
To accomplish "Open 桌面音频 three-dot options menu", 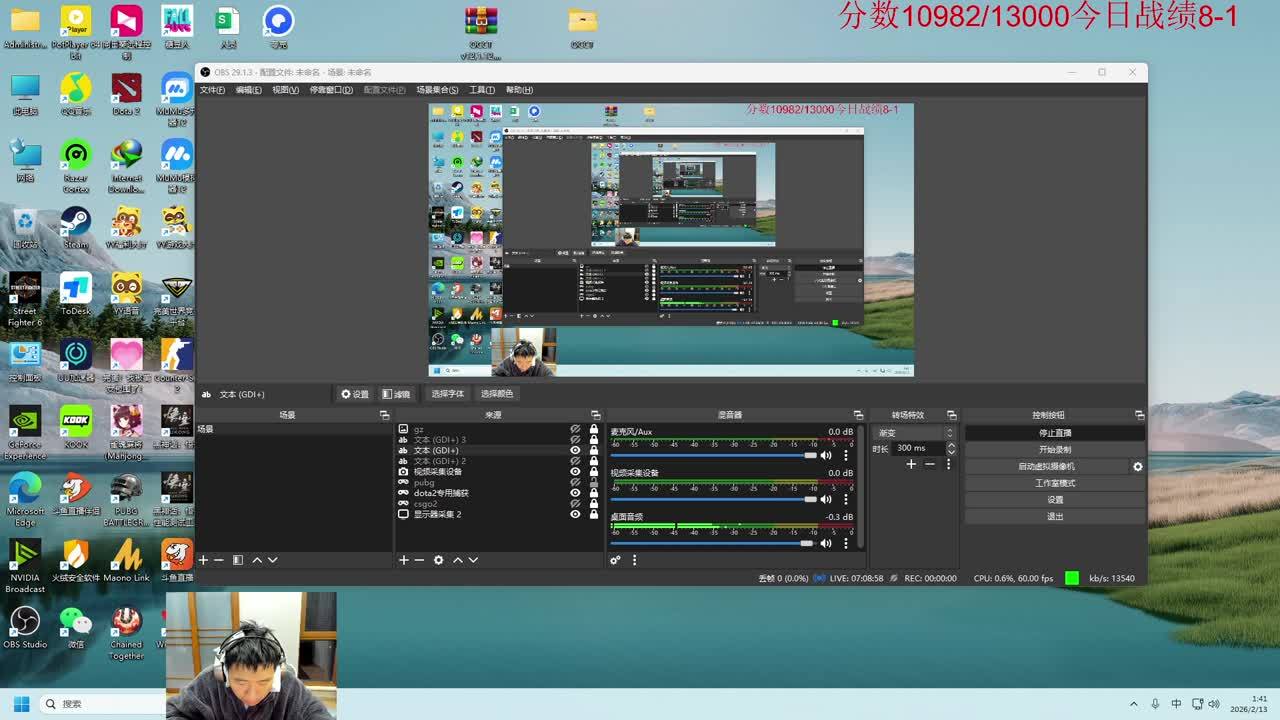I will (846, 543).
